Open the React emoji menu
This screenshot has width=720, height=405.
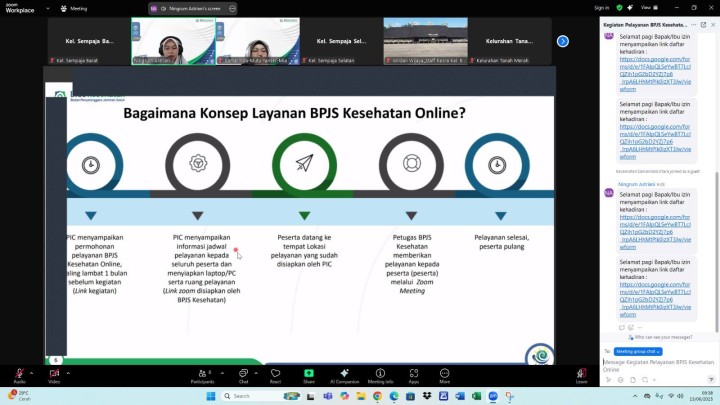(276, 376)
